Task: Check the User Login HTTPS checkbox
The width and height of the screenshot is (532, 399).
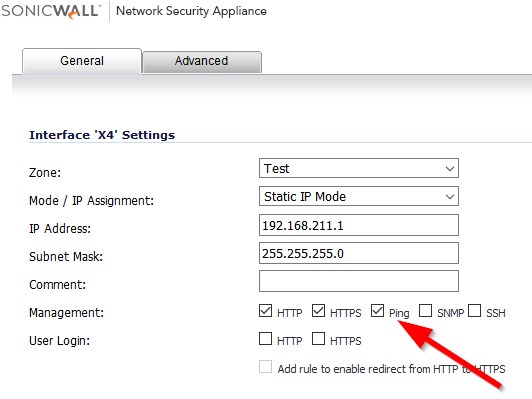Action: pyautogui.click(x=318, y=339)
